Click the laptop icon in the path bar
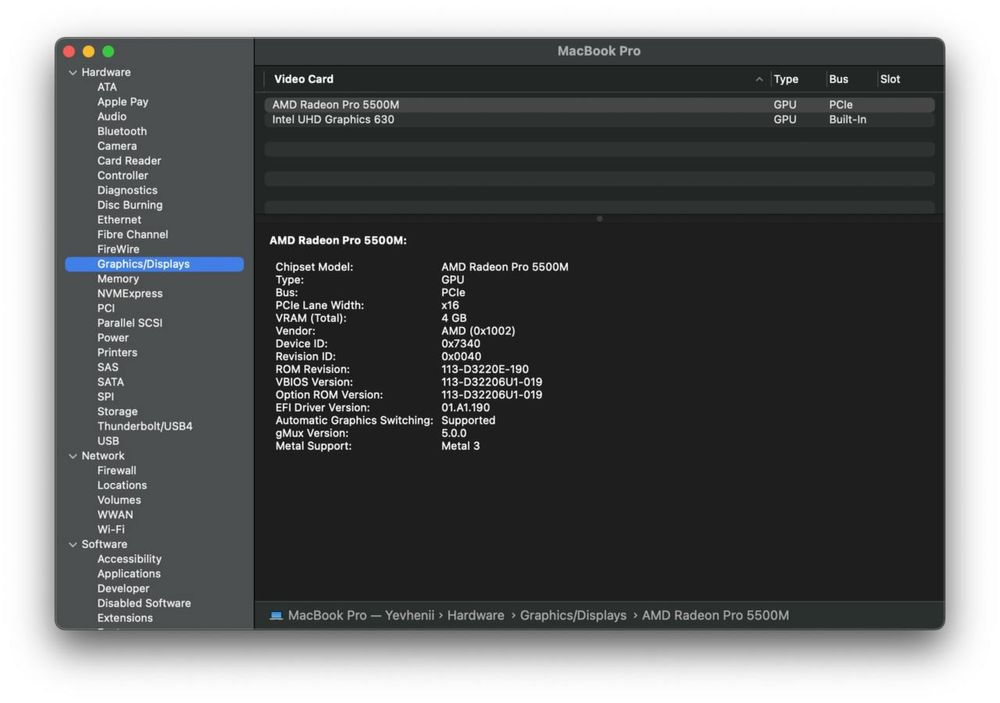Screen dimensions: 1000x703 [x=276, y=616]
